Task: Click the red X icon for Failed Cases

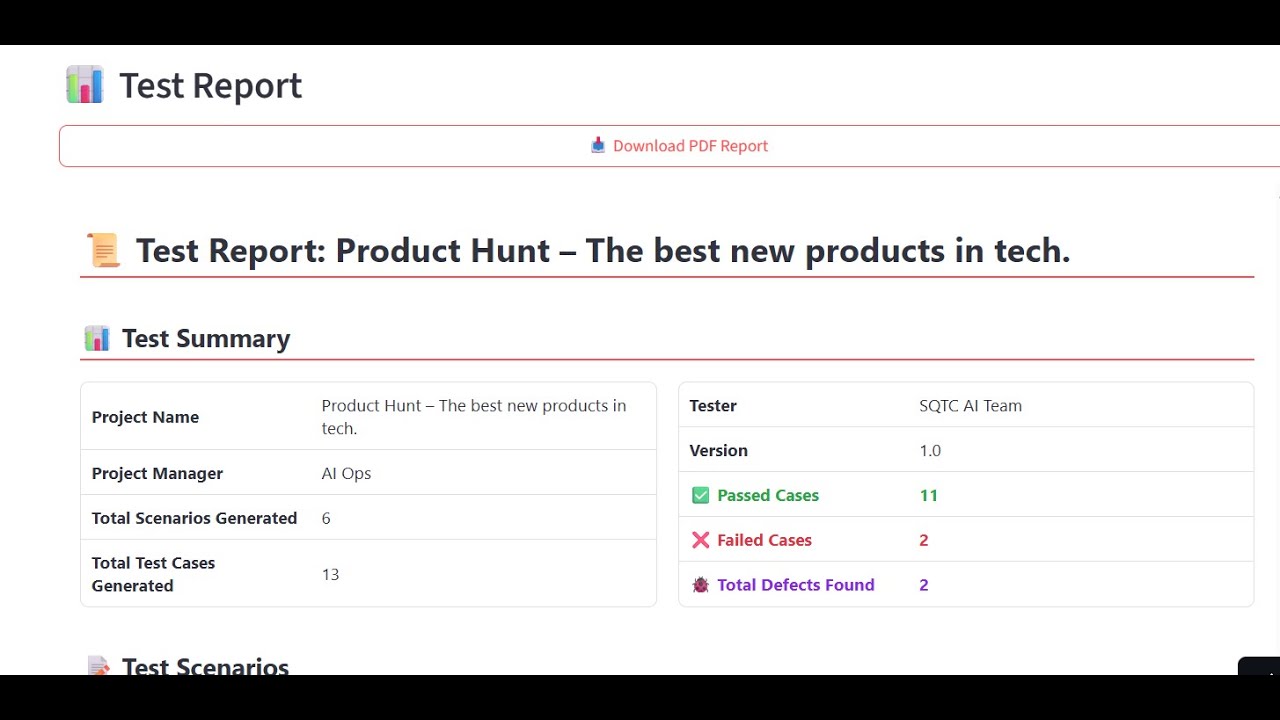Action: [700, 540]
